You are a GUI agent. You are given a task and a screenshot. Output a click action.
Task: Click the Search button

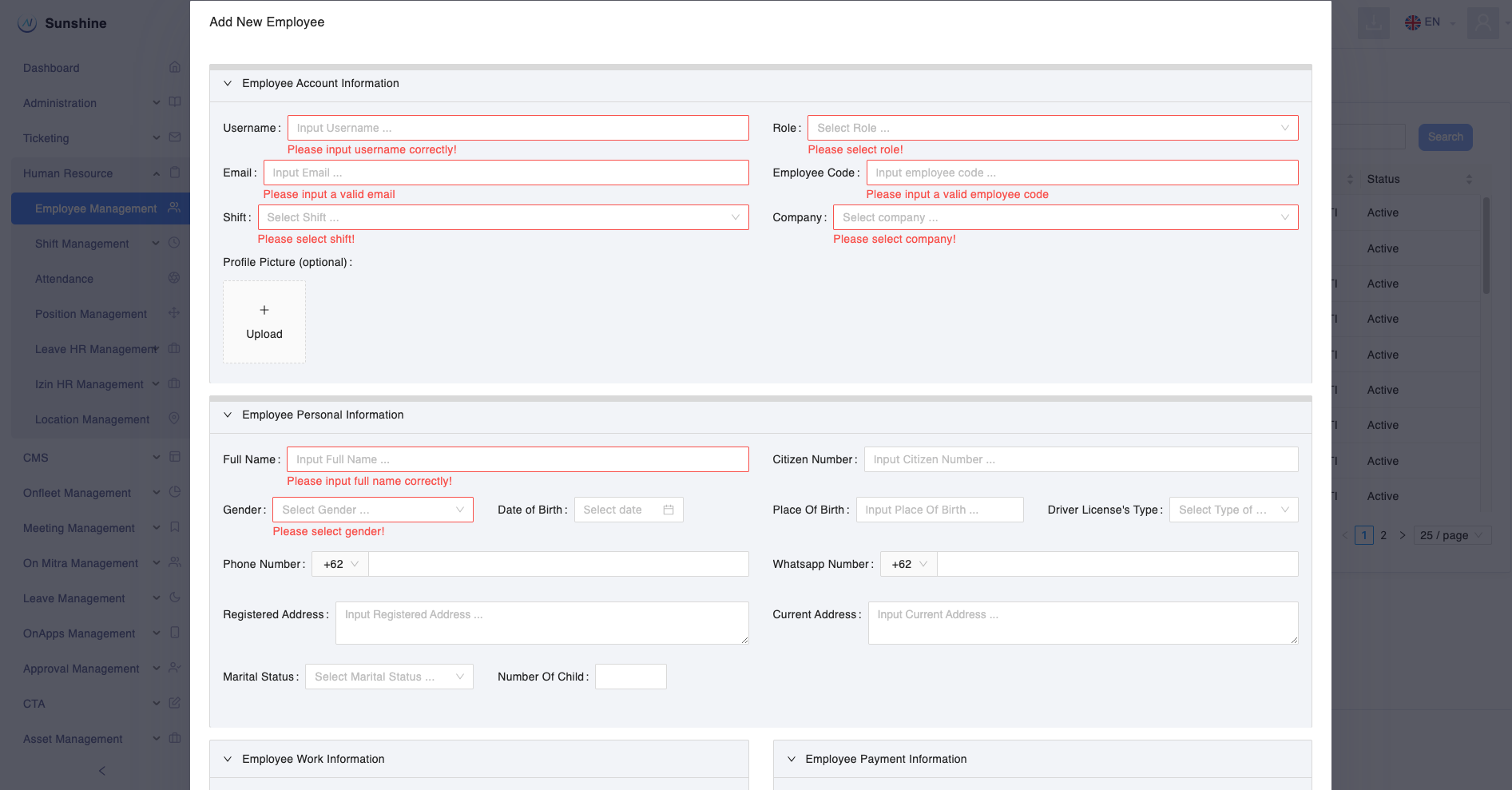pos(1445,137)
